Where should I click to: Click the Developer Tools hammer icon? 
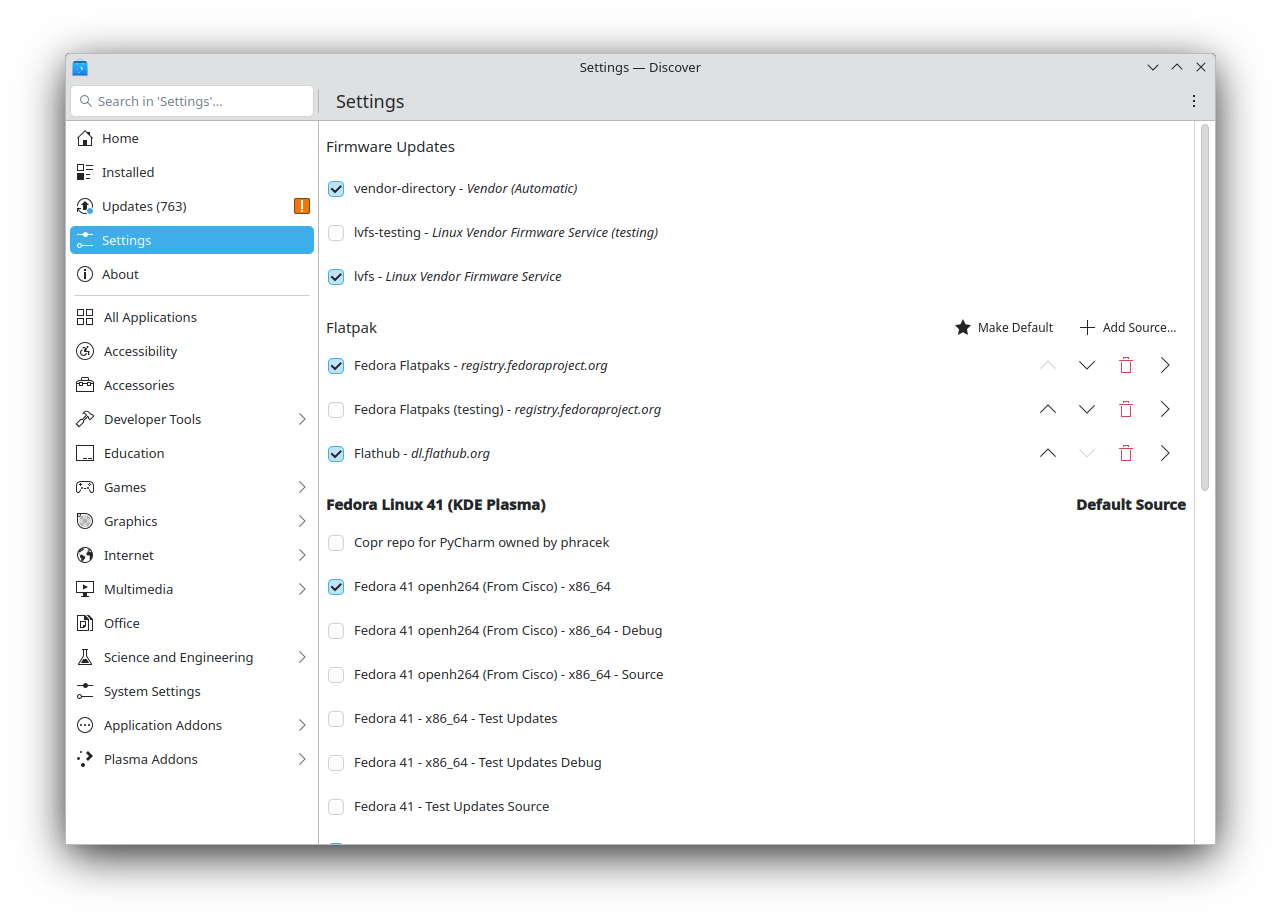[85, 419]
